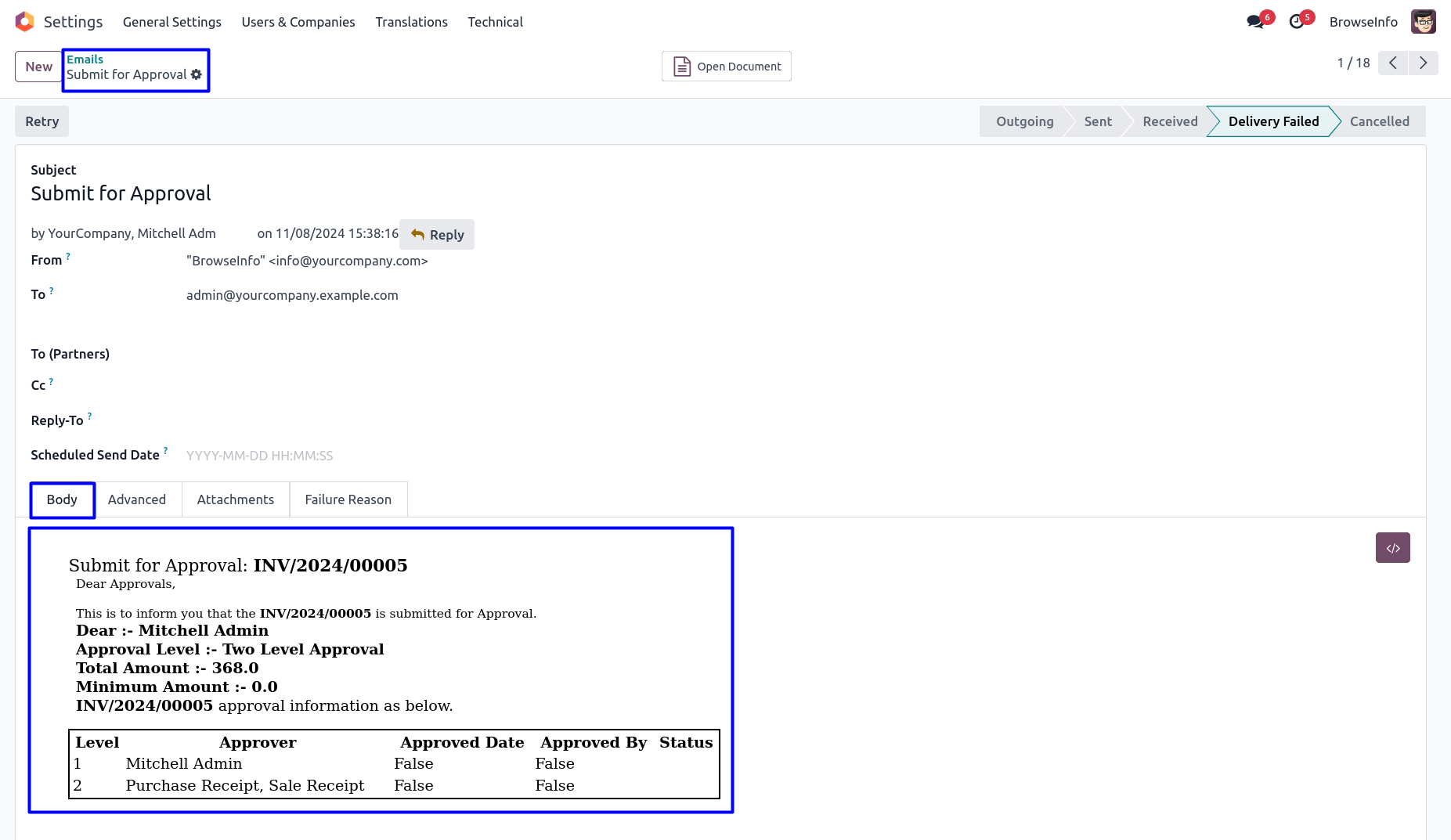This screenshot has width=1451, height=840.
Task: Go to the next record arrow
Action: click(1423, 63)
